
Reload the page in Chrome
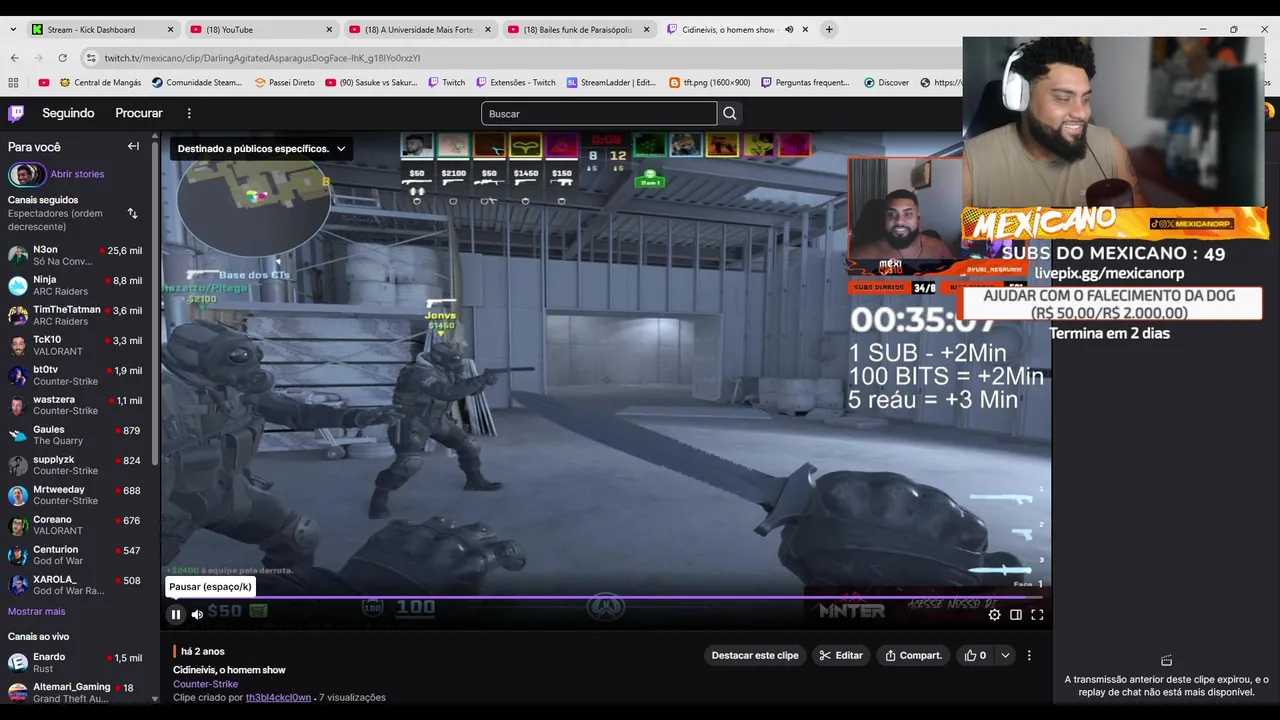62,58
